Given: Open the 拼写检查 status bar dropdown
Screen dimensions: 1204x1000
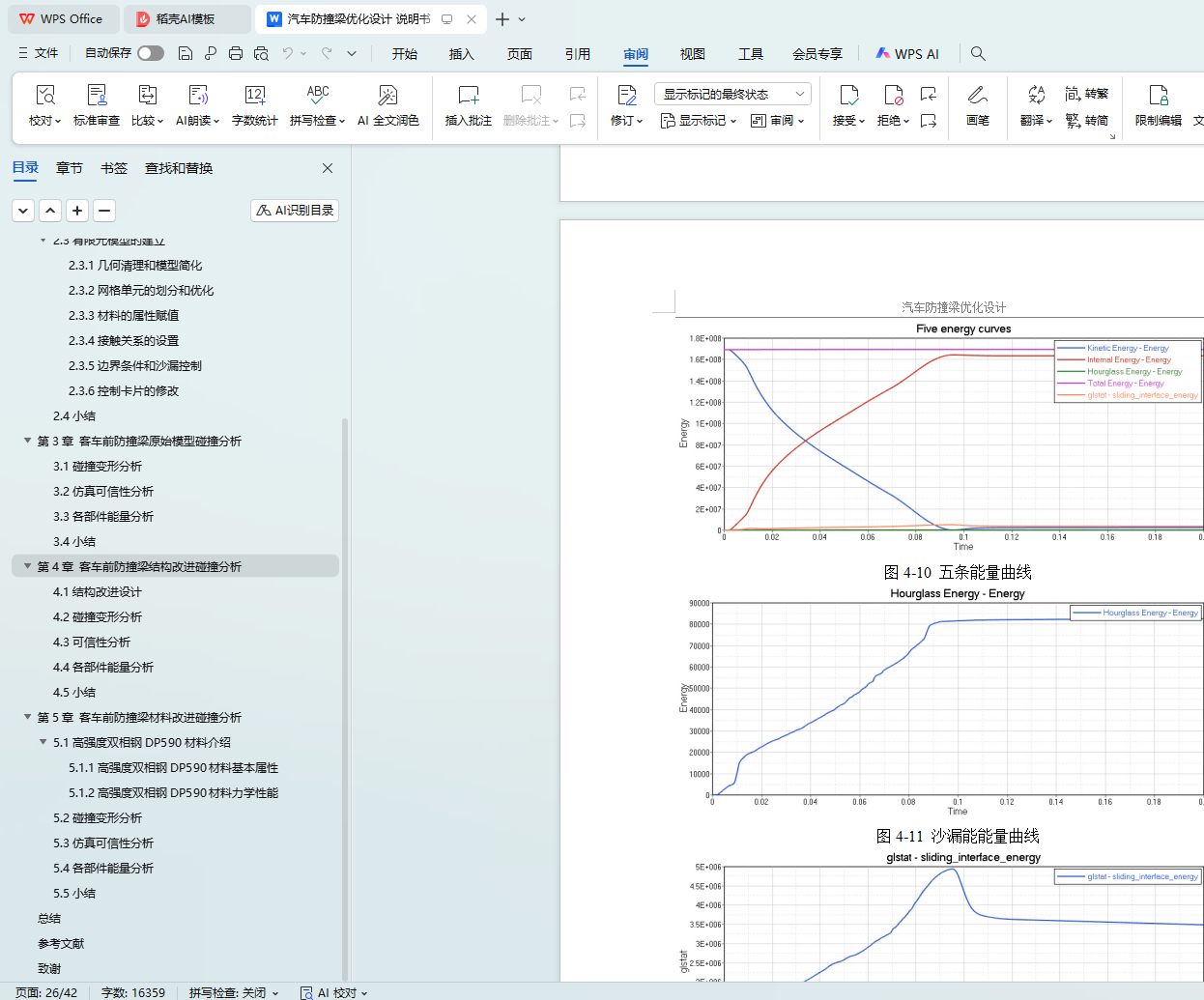Looking at the screenshot, I should tap(234, 992).
